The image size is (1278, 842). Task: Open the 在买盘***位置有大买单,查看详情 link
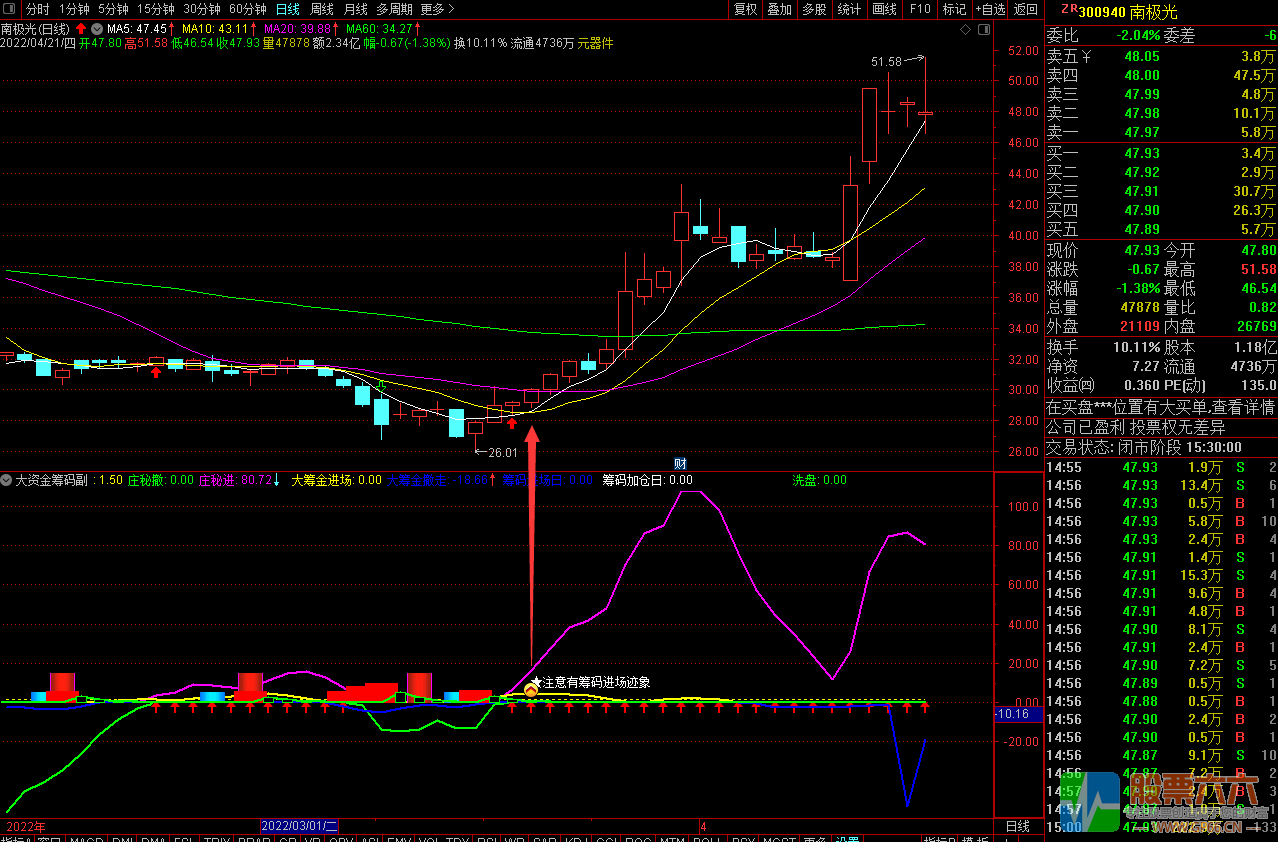coord(1160,407)
